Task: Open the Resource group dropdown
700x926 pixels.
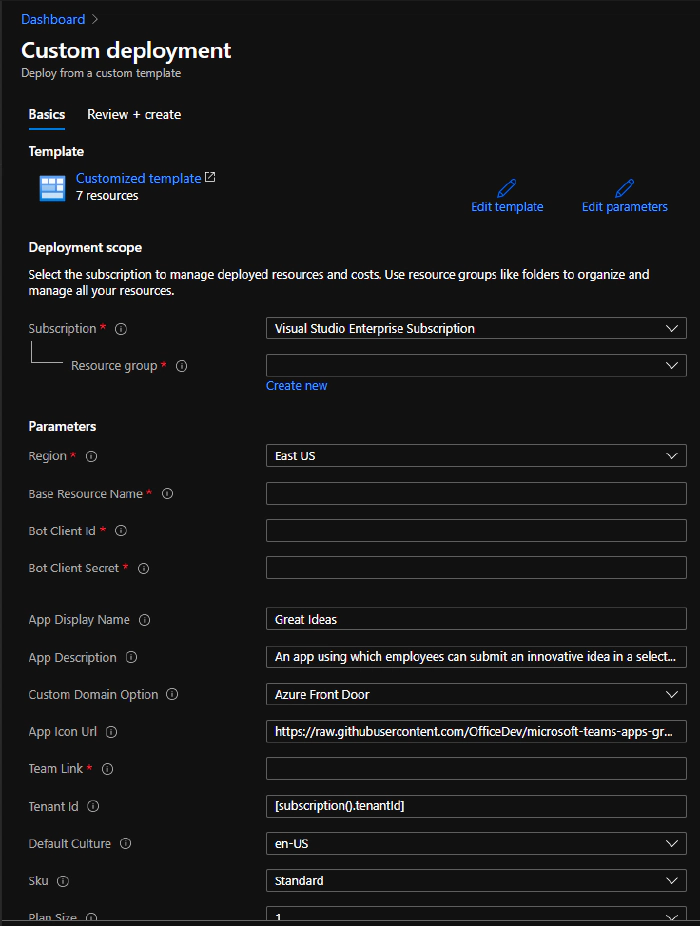Action: point(476,366)
